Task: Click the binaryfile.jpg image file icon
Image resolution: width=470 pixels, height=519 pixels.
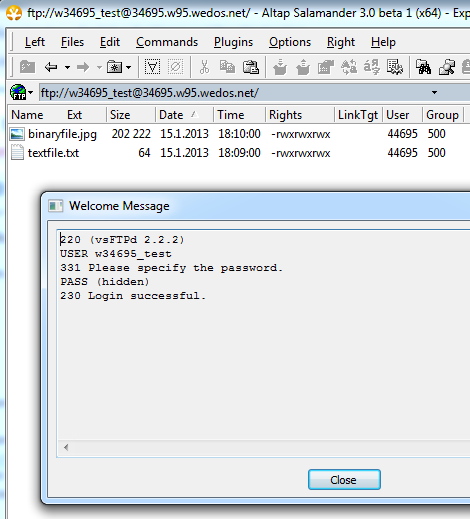Action: (17, 134)
